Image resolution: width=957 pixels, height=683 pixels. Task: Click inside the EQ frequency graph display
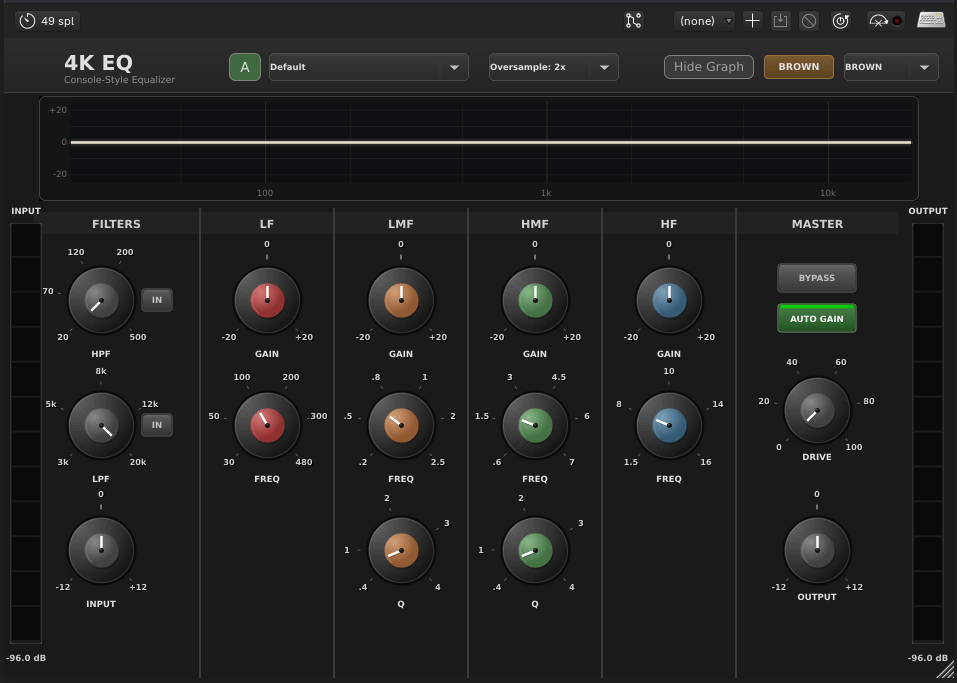coord(478,145)
